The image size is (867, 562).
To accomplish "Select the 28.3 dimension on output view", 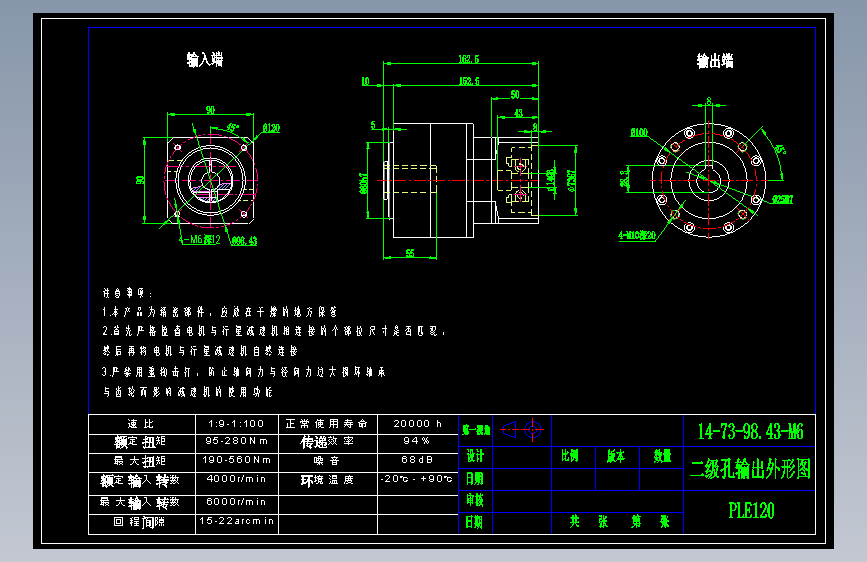I will [624, 179].
